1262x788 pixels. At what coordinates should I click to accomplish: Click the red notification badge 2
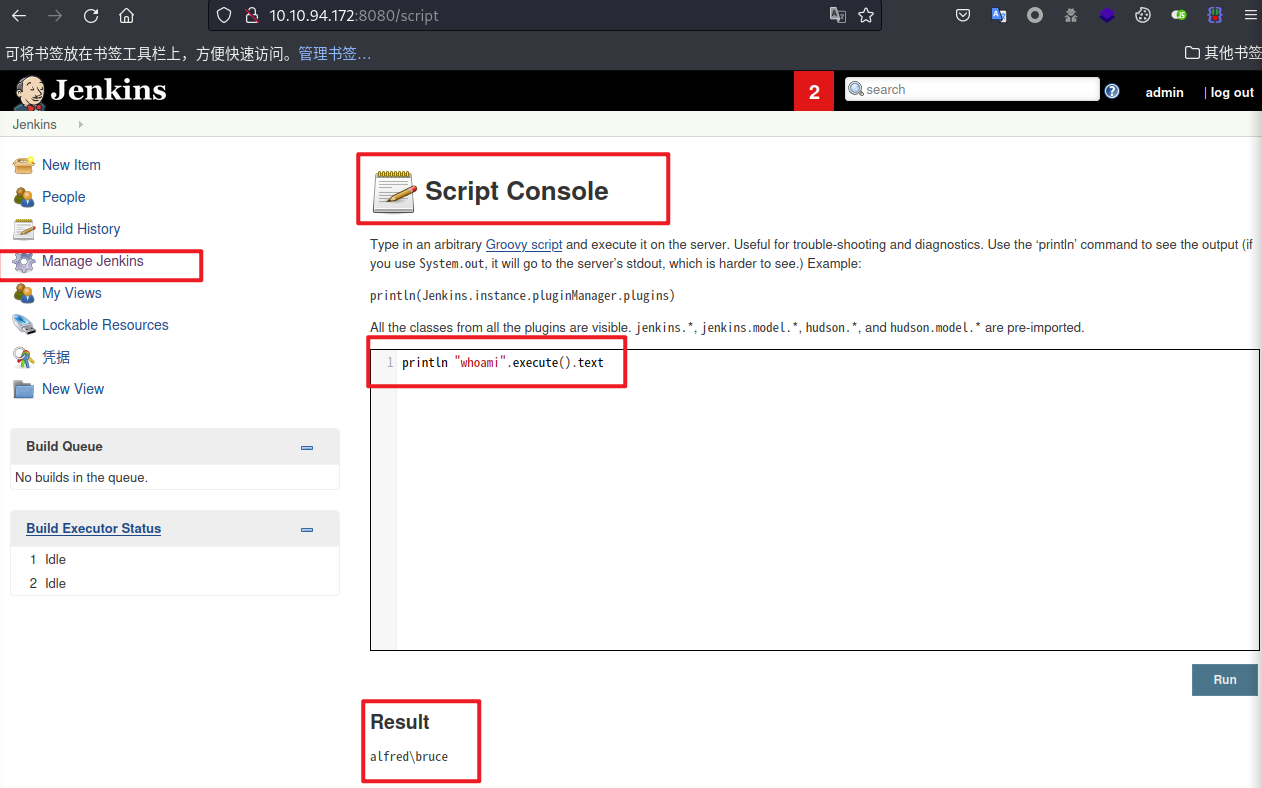814,91
